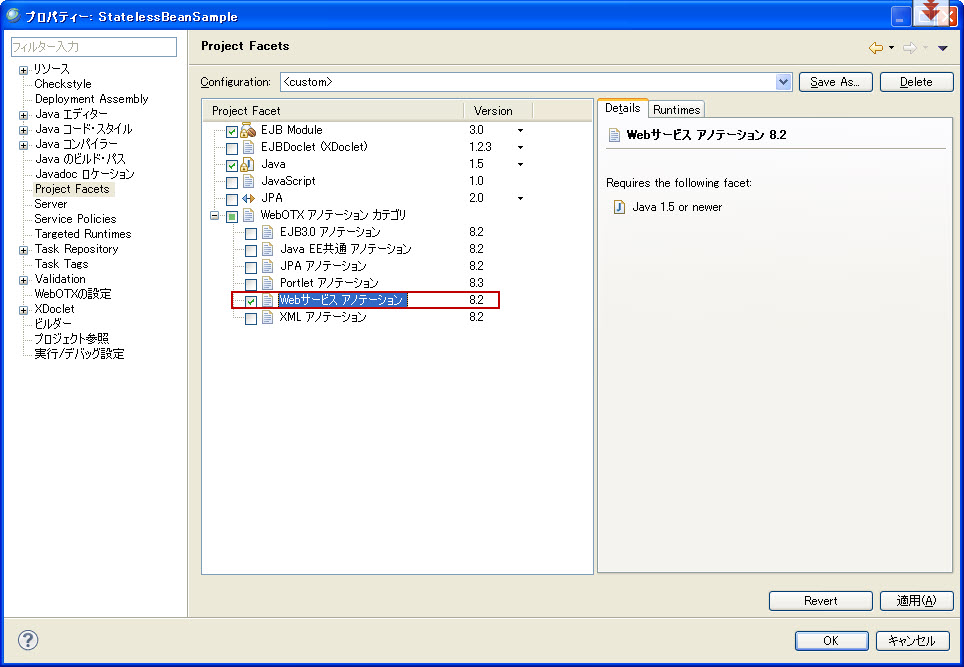Click the forward navigation arrow icon
The width and height of the screenshot is (964, 667).
(909, 47)
